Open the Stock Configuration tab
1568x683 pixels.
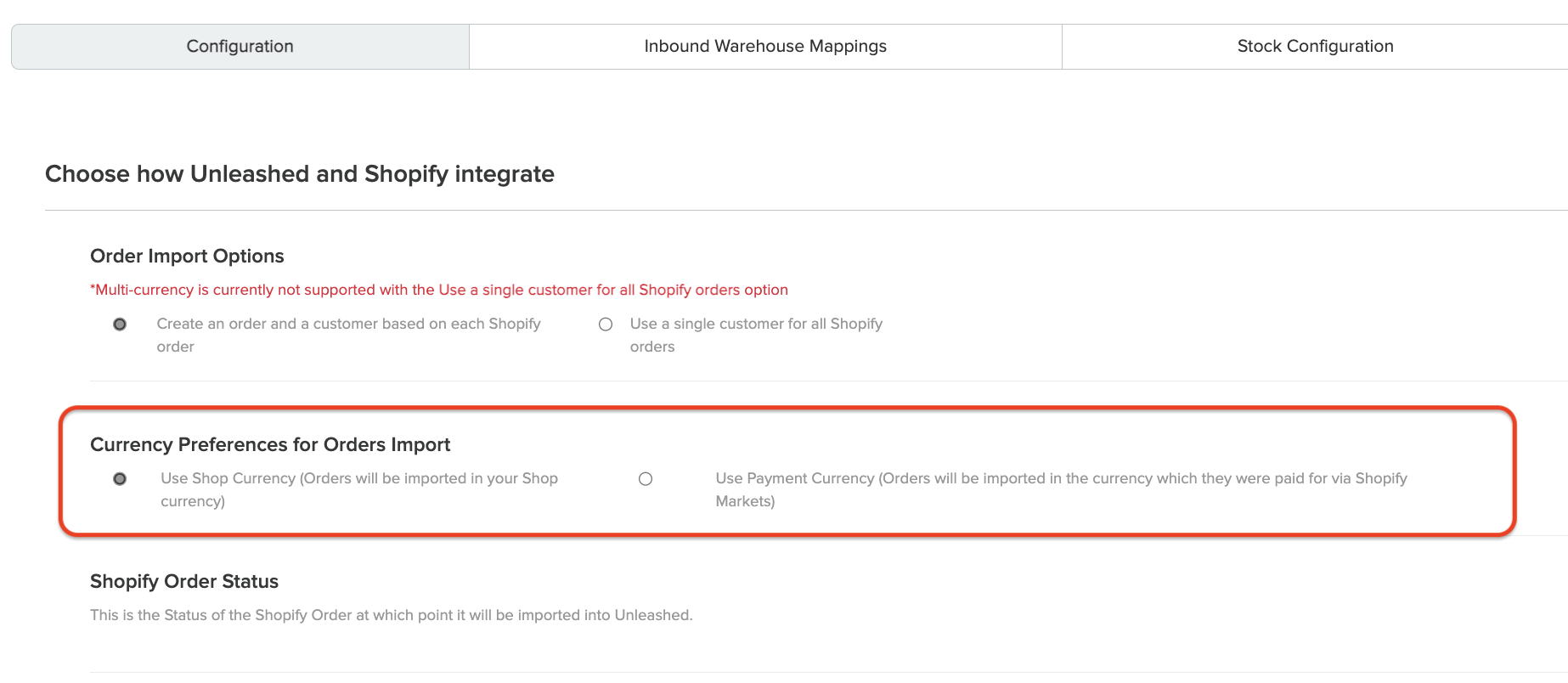coord(1315,47)
